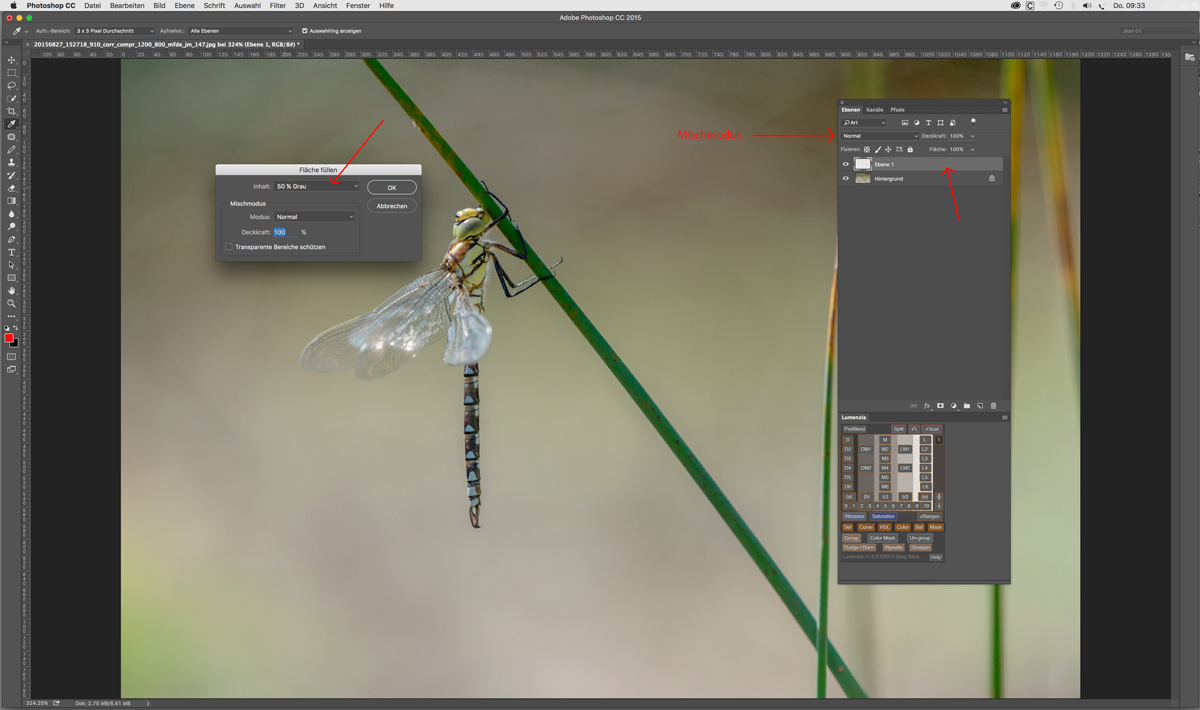This screenshot has height=710, width=1200.
Task: Select the Zoom tool in toolbar
Action: click(12, 303)
